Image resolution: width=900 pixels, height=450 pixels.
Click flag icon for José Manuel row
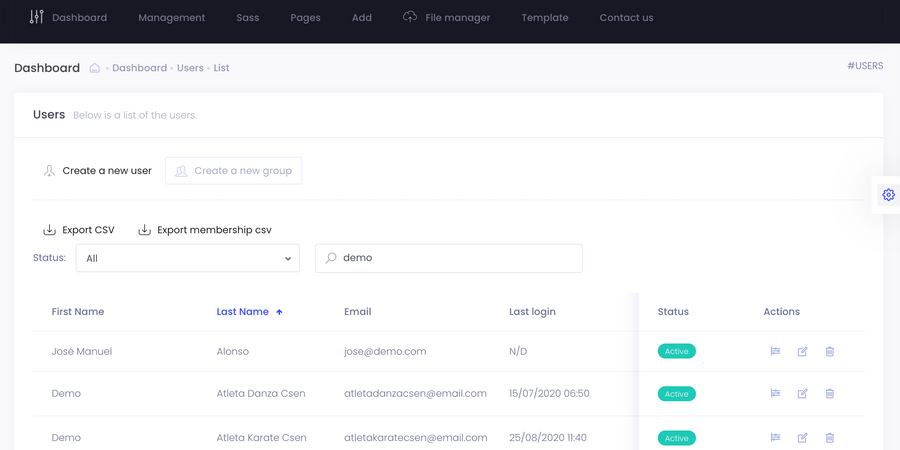pos(775,352)
